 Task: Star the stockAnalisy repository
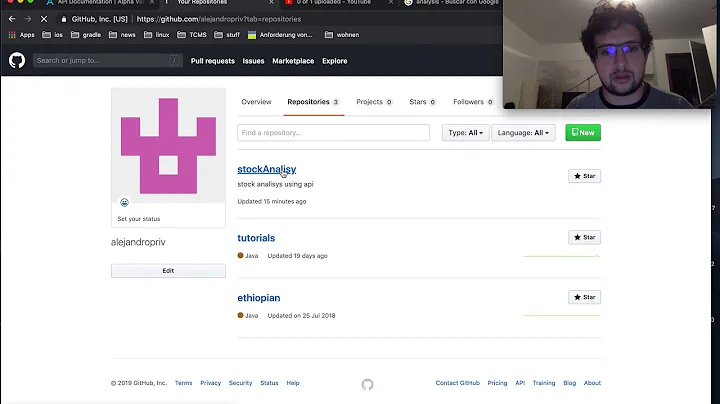tap(585, 176)
